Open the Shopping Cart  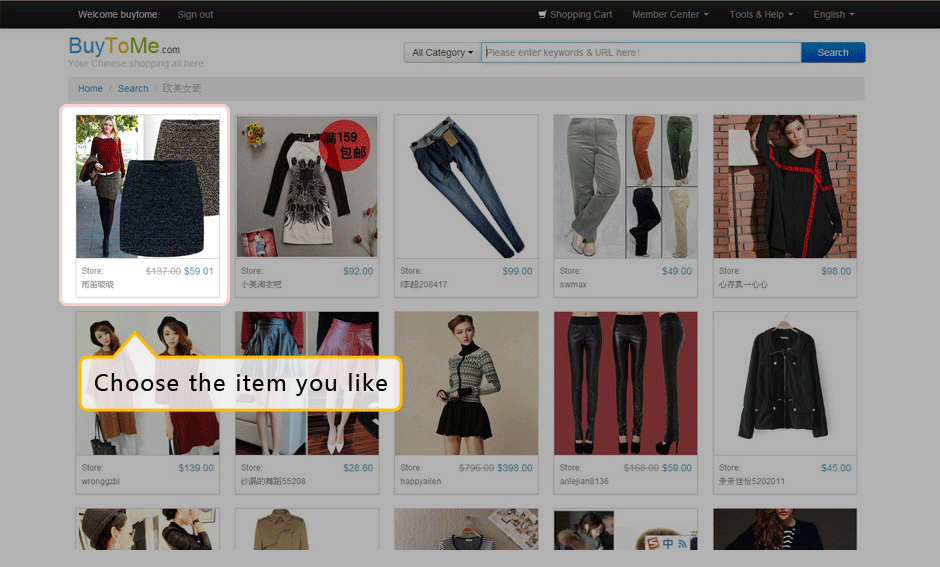click(574, 14)
